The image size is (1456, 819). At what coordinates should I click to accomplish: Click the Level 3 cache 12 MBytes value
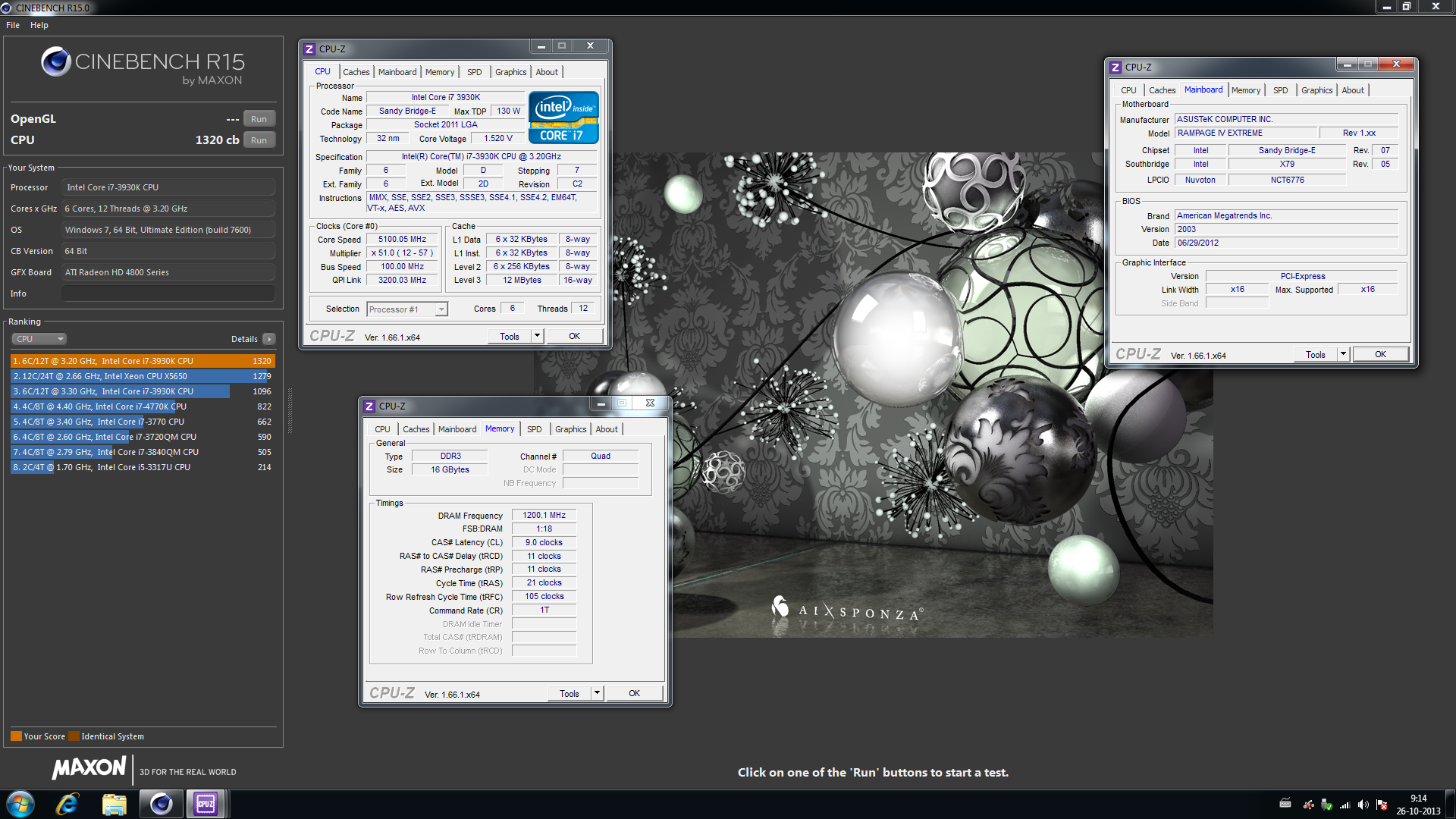click(x=522, y=280)
